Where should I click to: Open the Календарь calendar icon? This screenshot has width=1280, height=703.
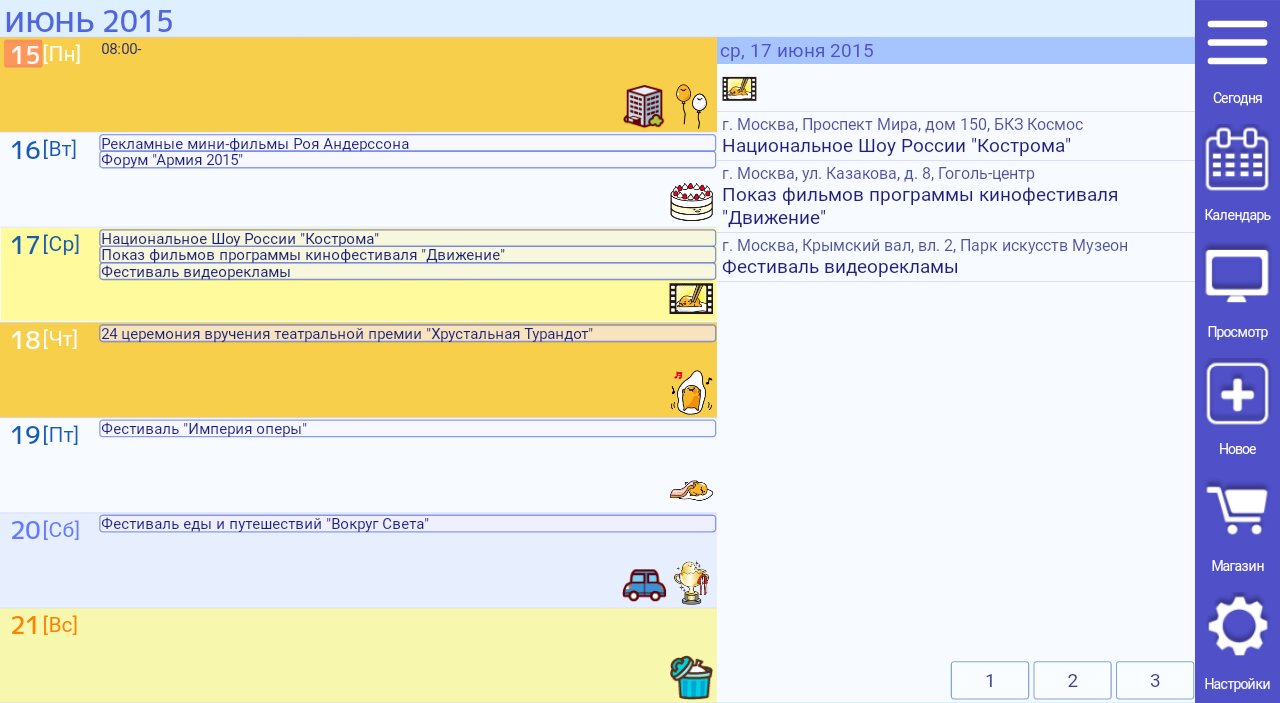[1237, 158]
